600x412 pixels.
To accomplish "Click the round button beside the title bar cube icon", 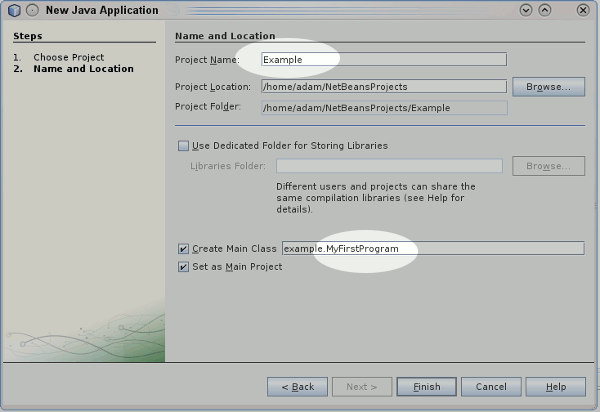I will (32, 10).
